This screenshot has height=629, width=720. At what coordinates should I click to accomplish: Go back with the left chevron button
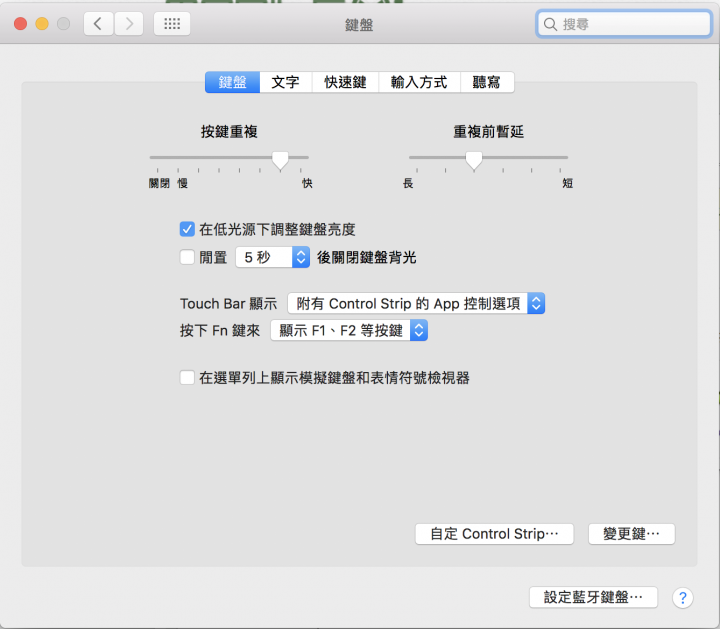point(98,23)
